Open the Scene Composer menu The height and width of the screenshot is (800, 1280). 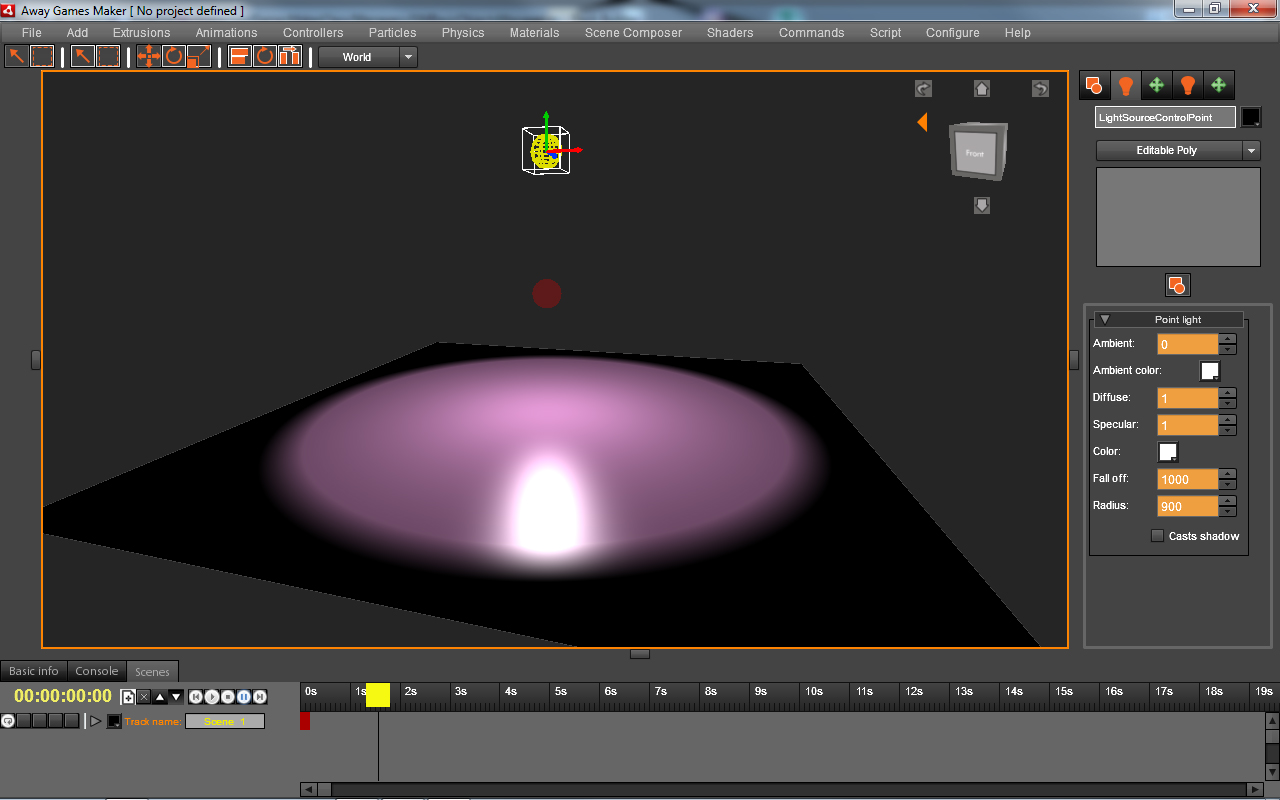(633, 33)
